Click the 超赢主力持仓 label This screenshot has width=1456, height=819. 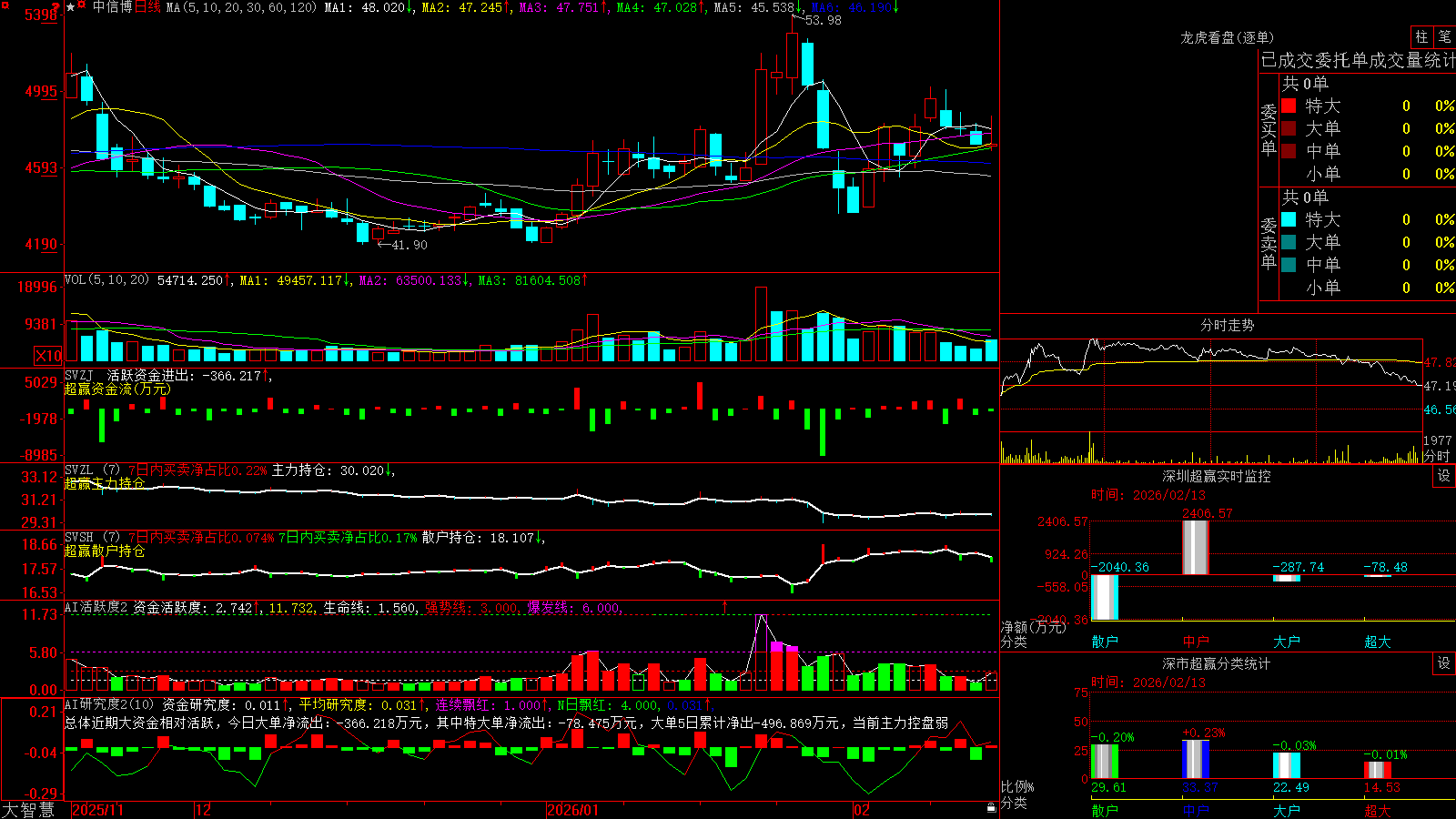[105, 483]
